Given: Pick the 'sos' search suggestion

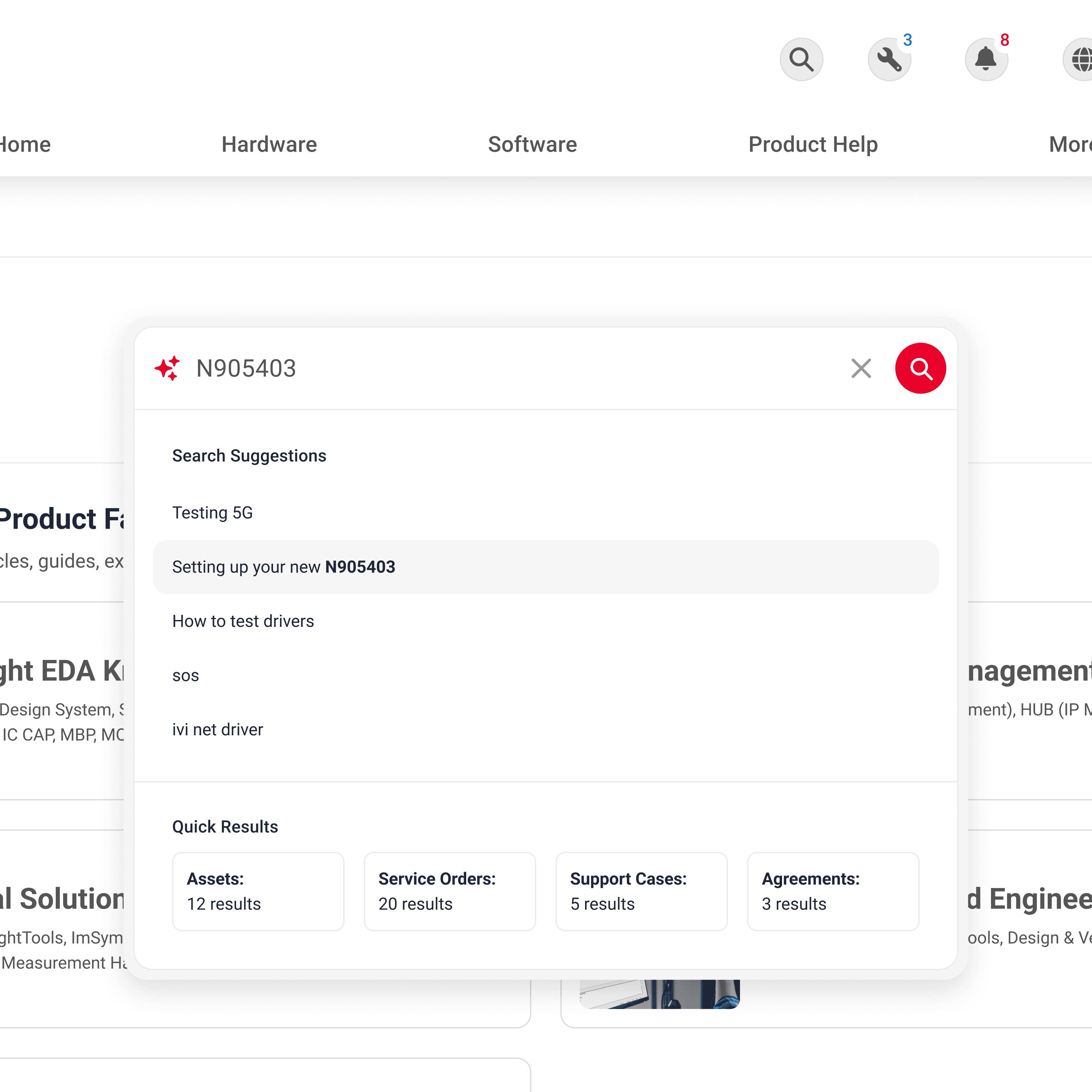Looking at the screenshot, I should click(185, 675).
